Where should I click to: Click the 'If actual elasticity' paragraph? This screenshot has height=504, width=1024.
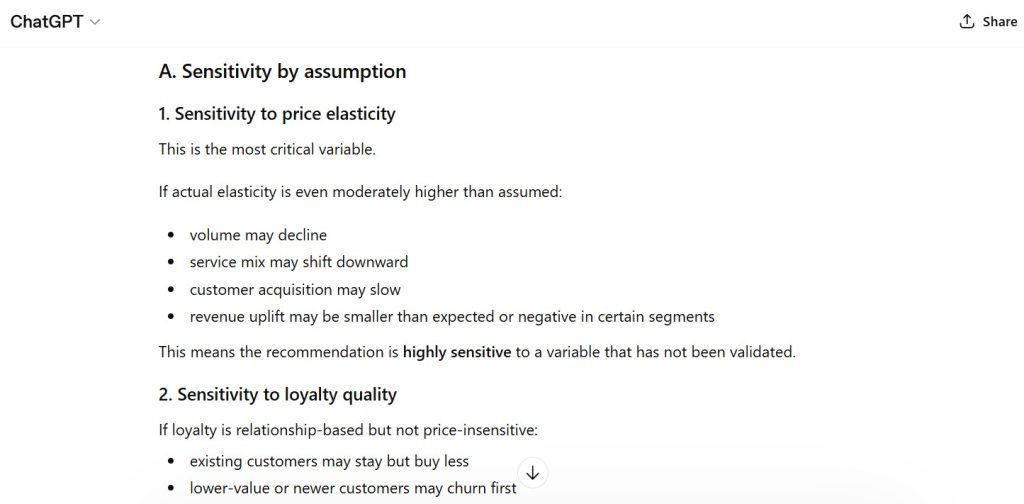point(360,190)
